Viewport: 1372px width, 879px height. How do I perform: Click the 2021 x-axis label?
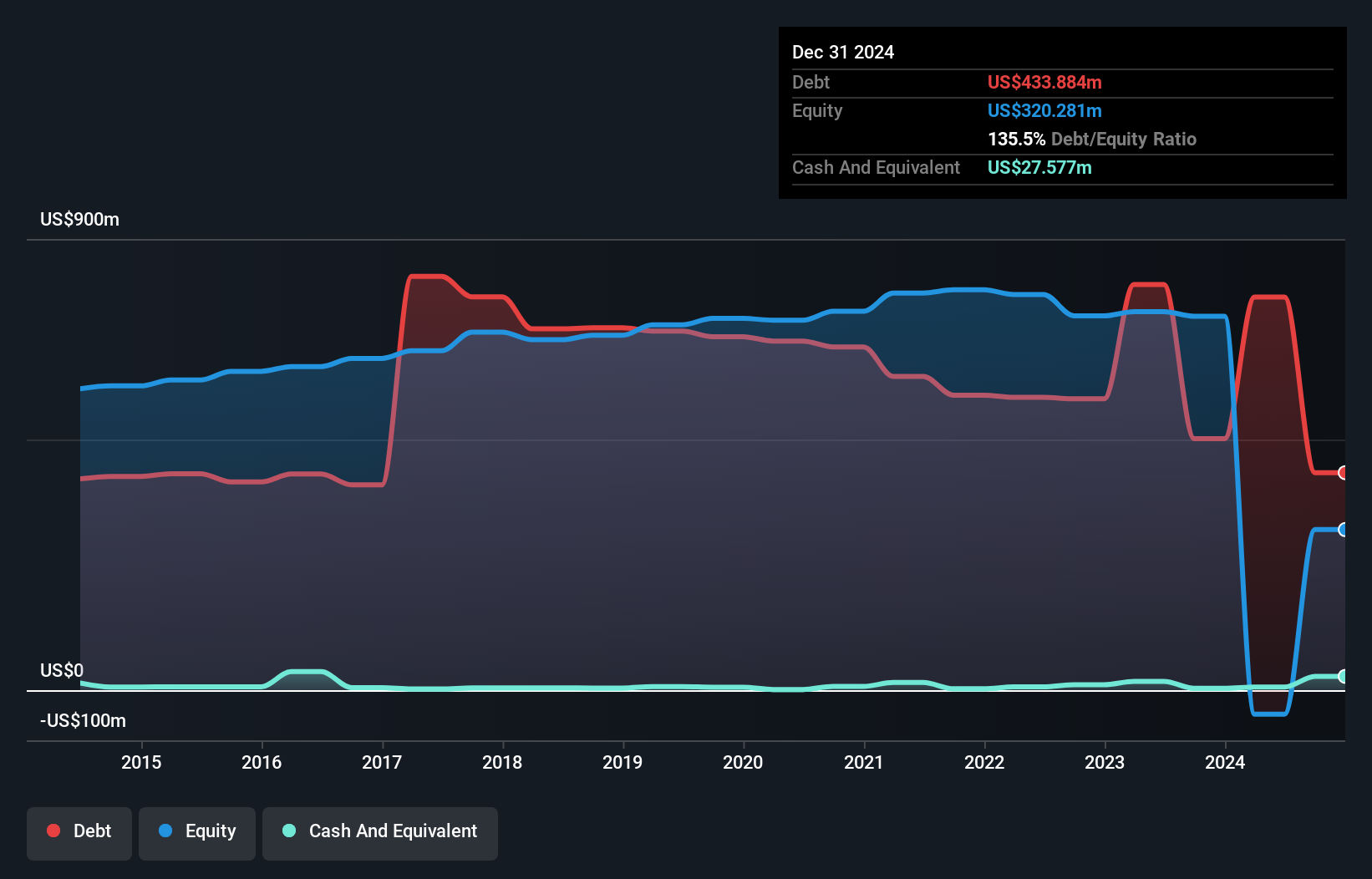(x=864, y=762)
